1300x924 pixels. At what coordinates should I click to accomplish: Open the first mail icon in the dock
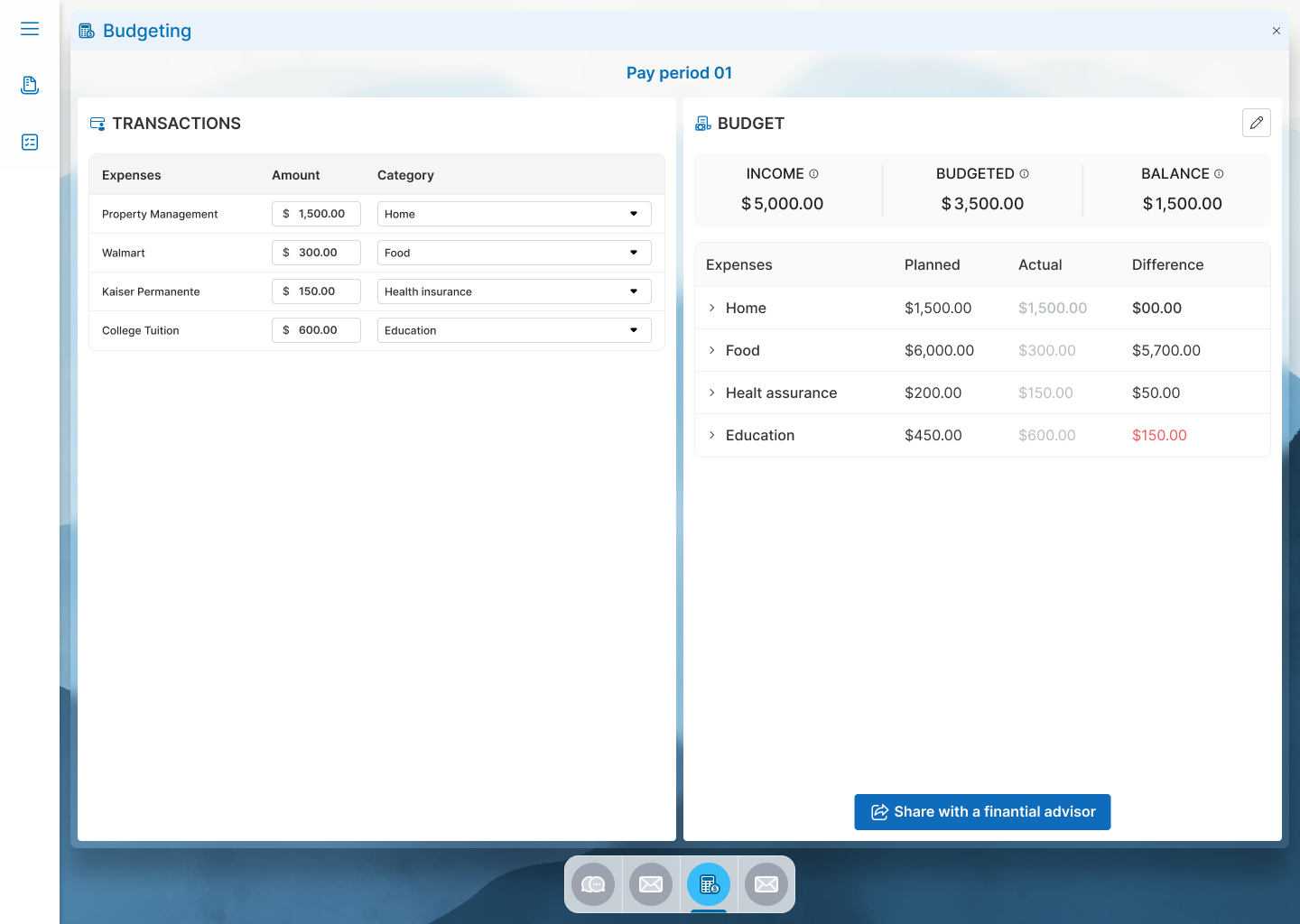point(651,884)
